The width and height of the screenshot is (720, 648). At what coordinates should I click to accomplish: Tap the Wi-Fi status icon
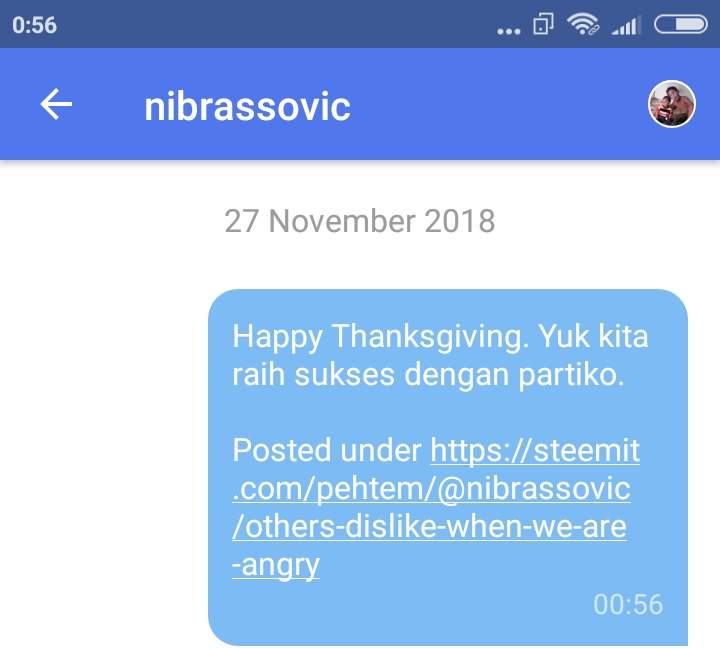[583, 24]
